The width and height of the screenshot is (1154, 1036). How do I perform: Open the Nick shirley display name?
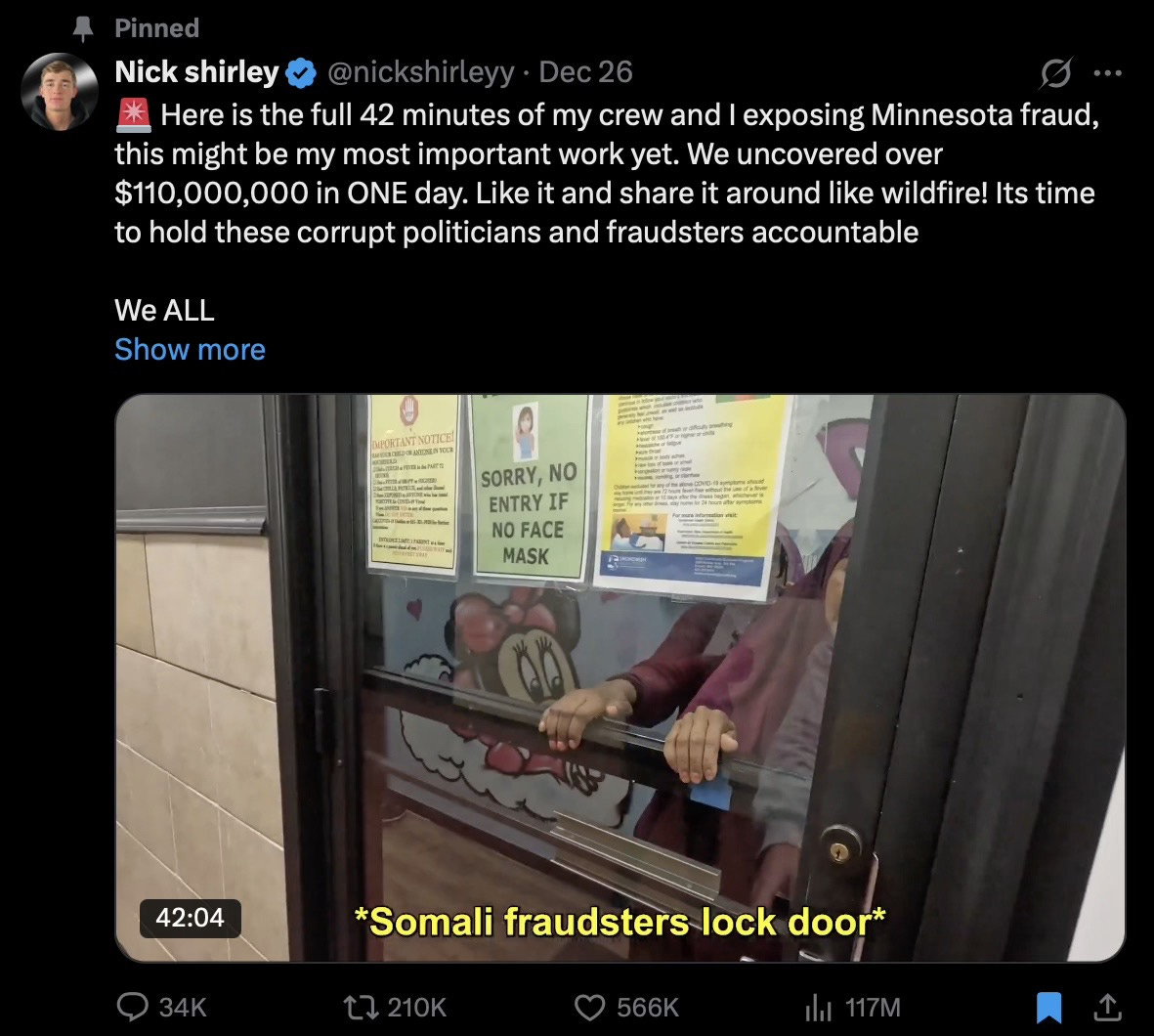coord(196,71)
